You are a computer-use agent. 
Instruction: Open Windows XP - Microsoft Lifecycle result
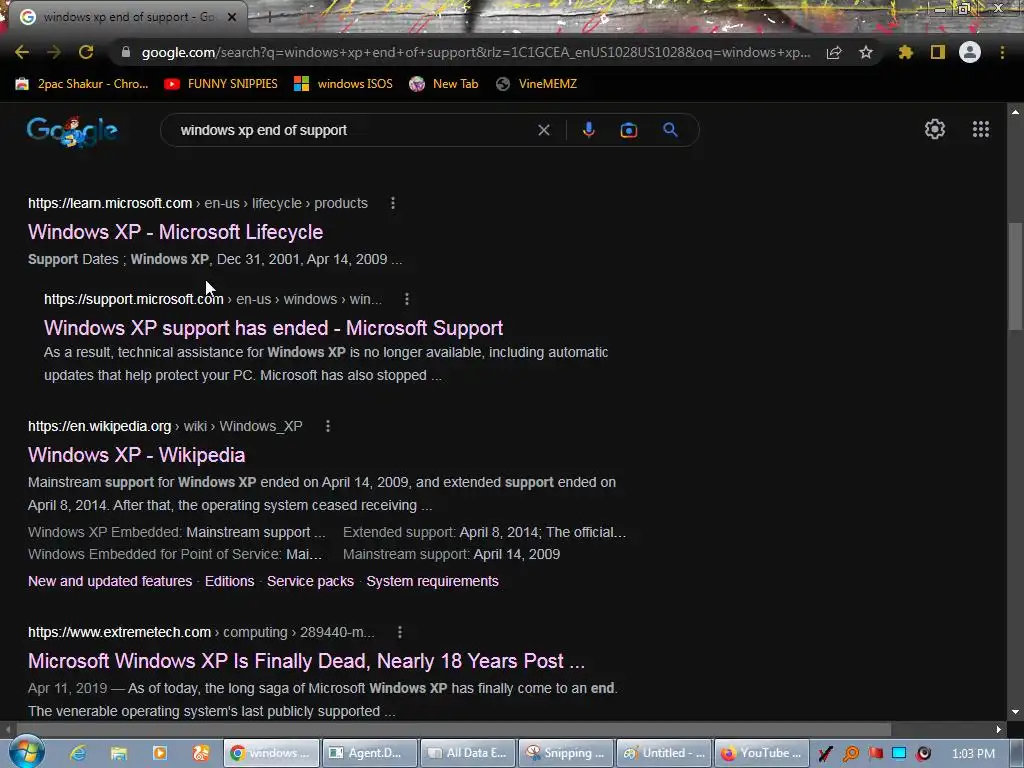click(x=176, y=232)
